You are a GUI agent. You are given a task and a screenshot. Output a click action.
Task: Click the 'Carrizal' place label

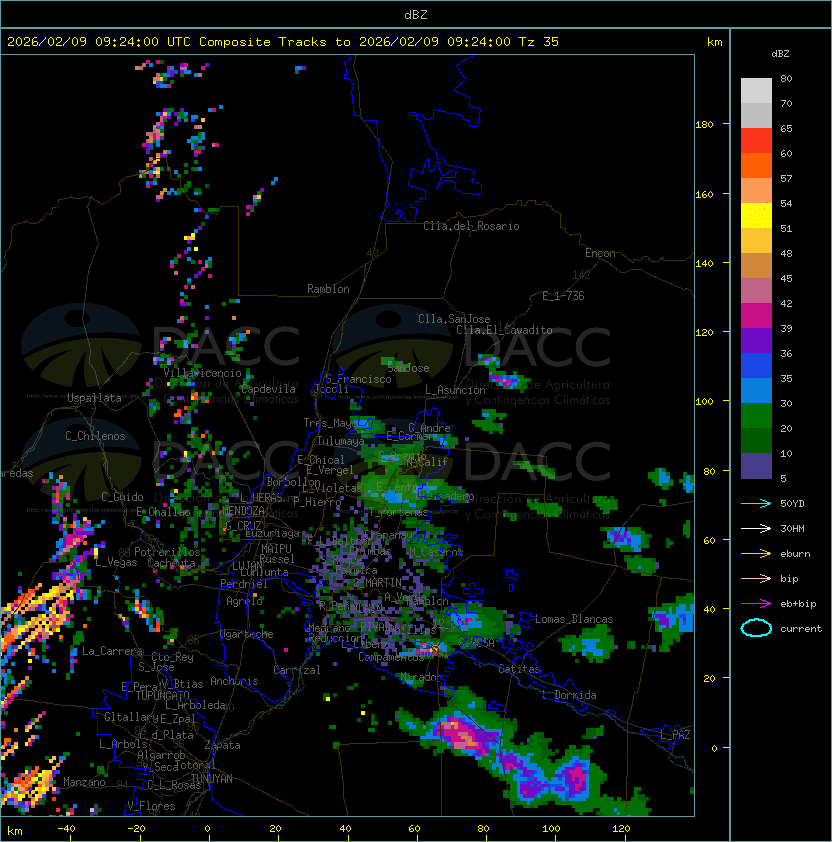pyautogui.click(x=296, y=670)
